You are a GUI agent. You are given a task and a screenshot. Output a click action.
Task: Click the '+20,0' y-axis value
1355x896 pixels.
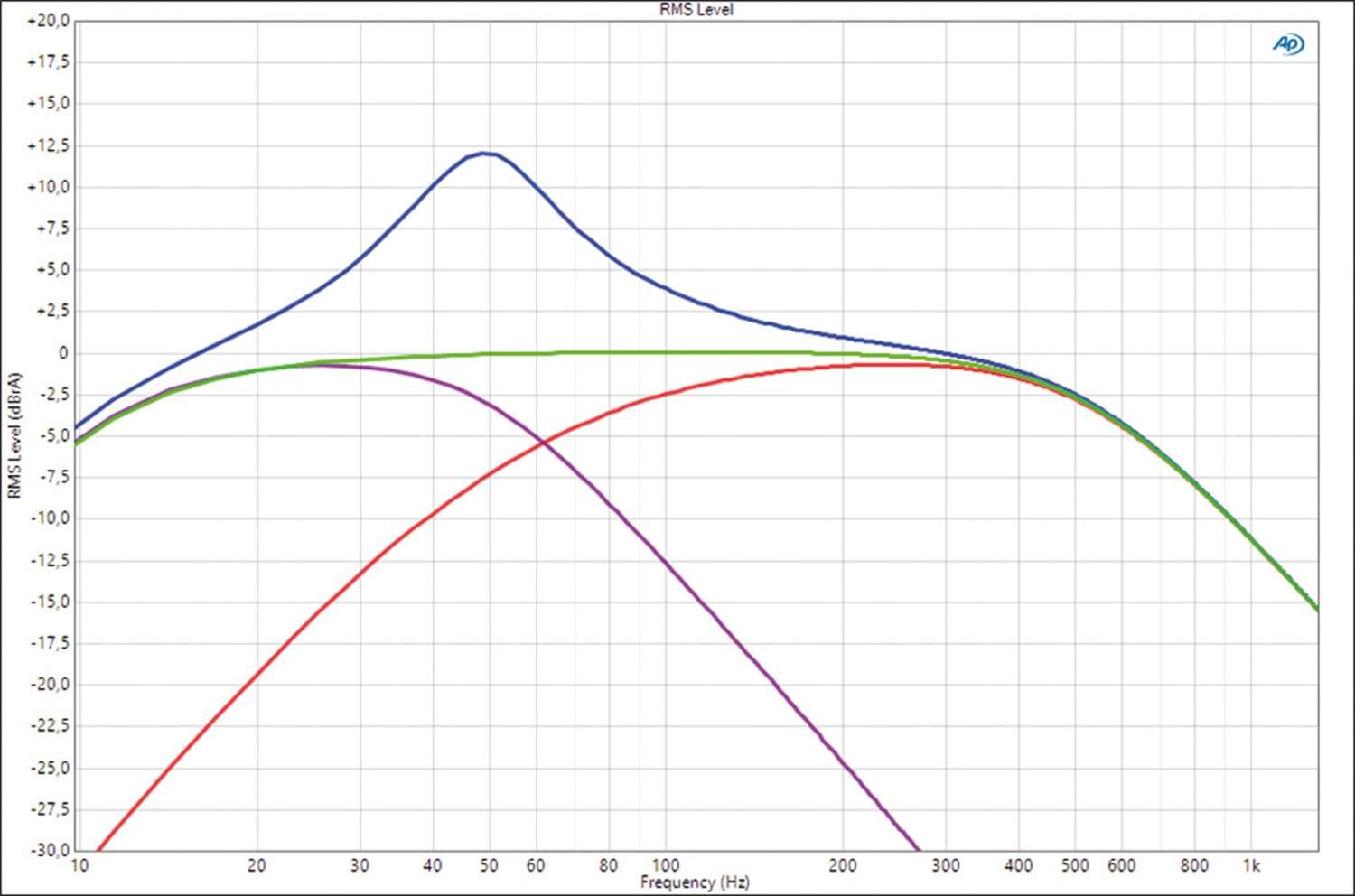(49, 21)
